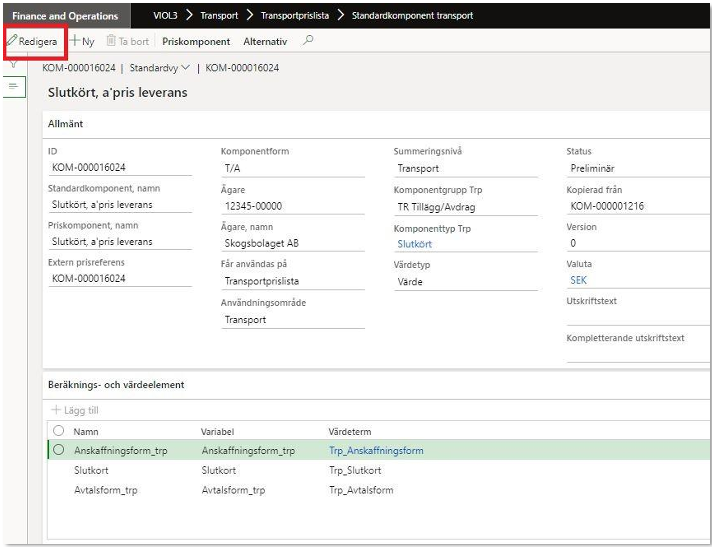Open the SEK currency link
Viewport: 712px width, 547px height.
click(x=579, y=281)
